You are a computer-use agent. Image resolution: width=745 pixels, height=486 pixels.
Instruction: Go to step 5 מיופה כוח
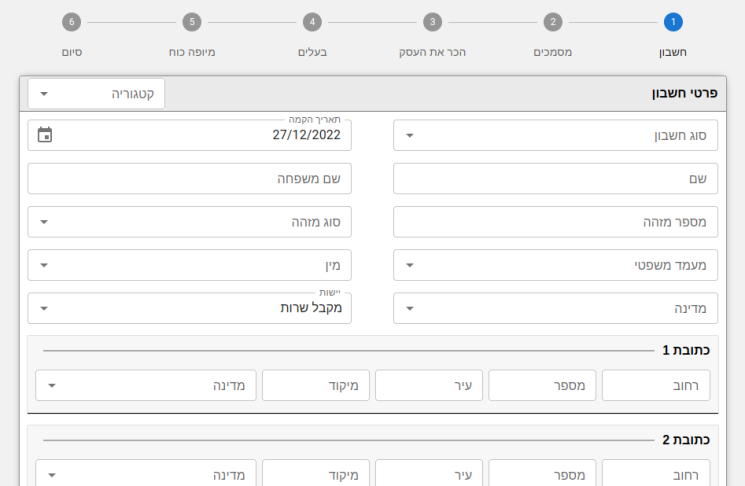(192, 22)
